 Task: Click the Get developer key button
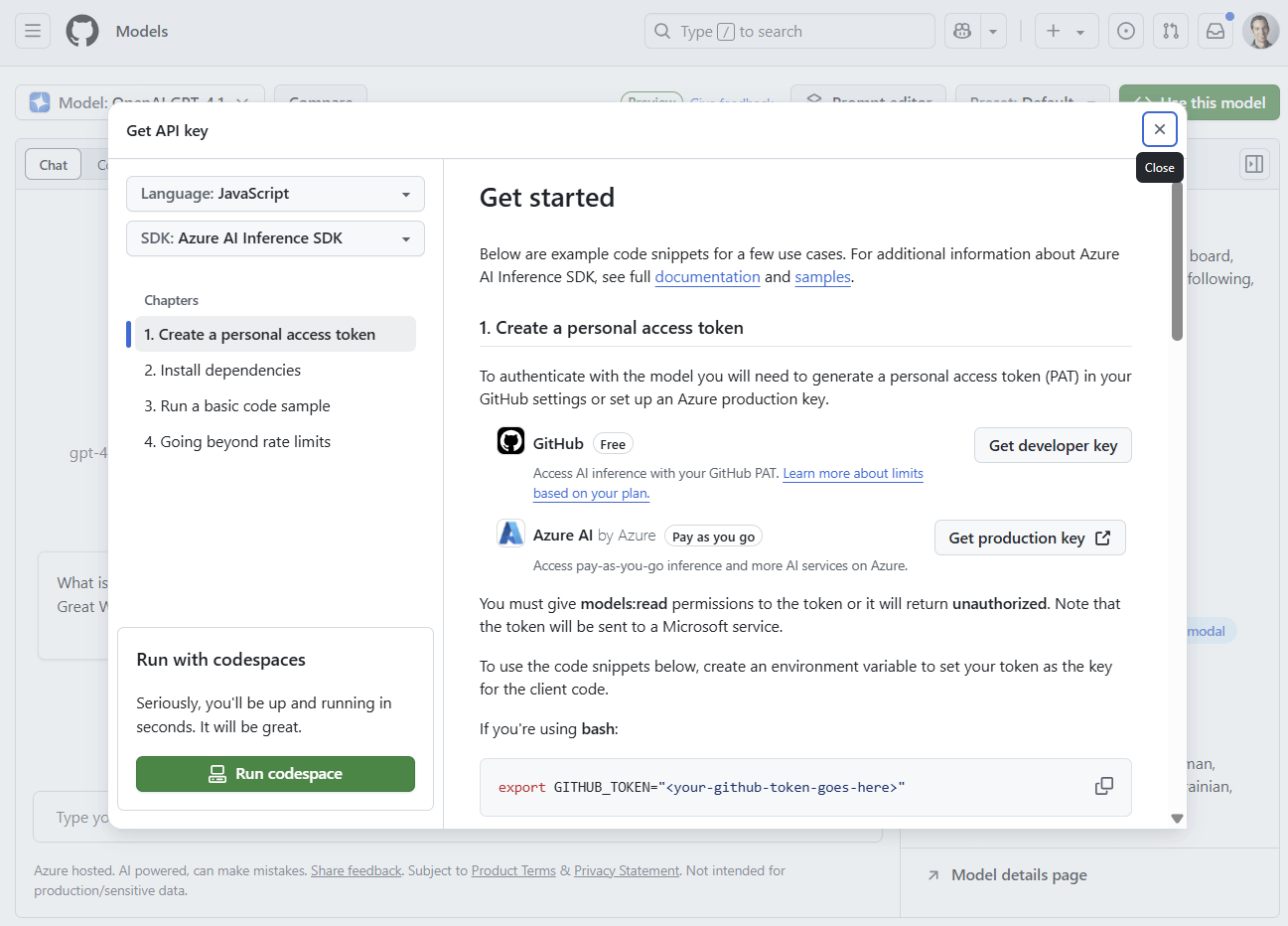point(1053,445)
